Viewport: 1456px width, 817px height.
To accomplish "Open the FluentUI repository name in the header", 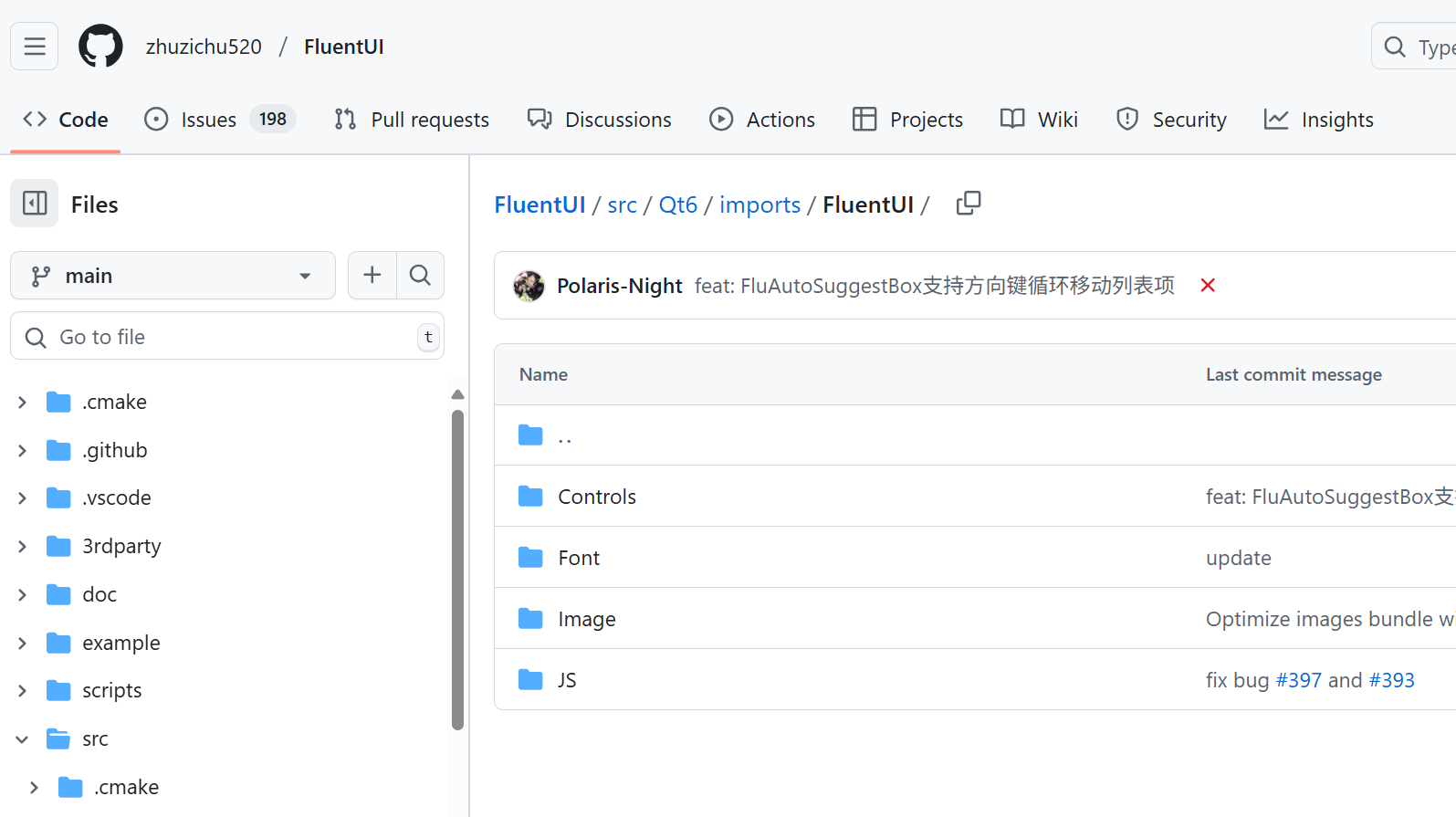I will [344, 47].
